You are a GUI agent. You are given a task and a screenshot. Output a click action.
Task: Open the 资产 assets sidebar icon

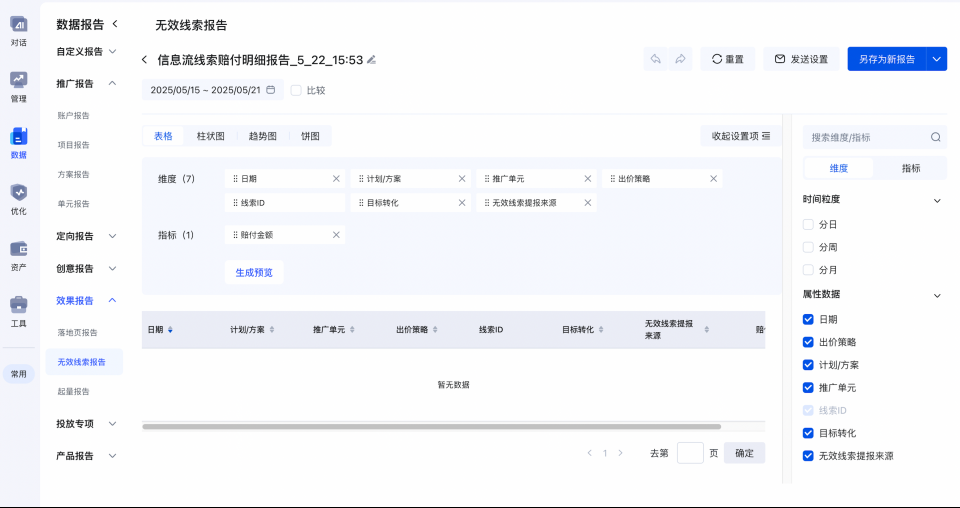pyautogui.click(x=18, y=249)
